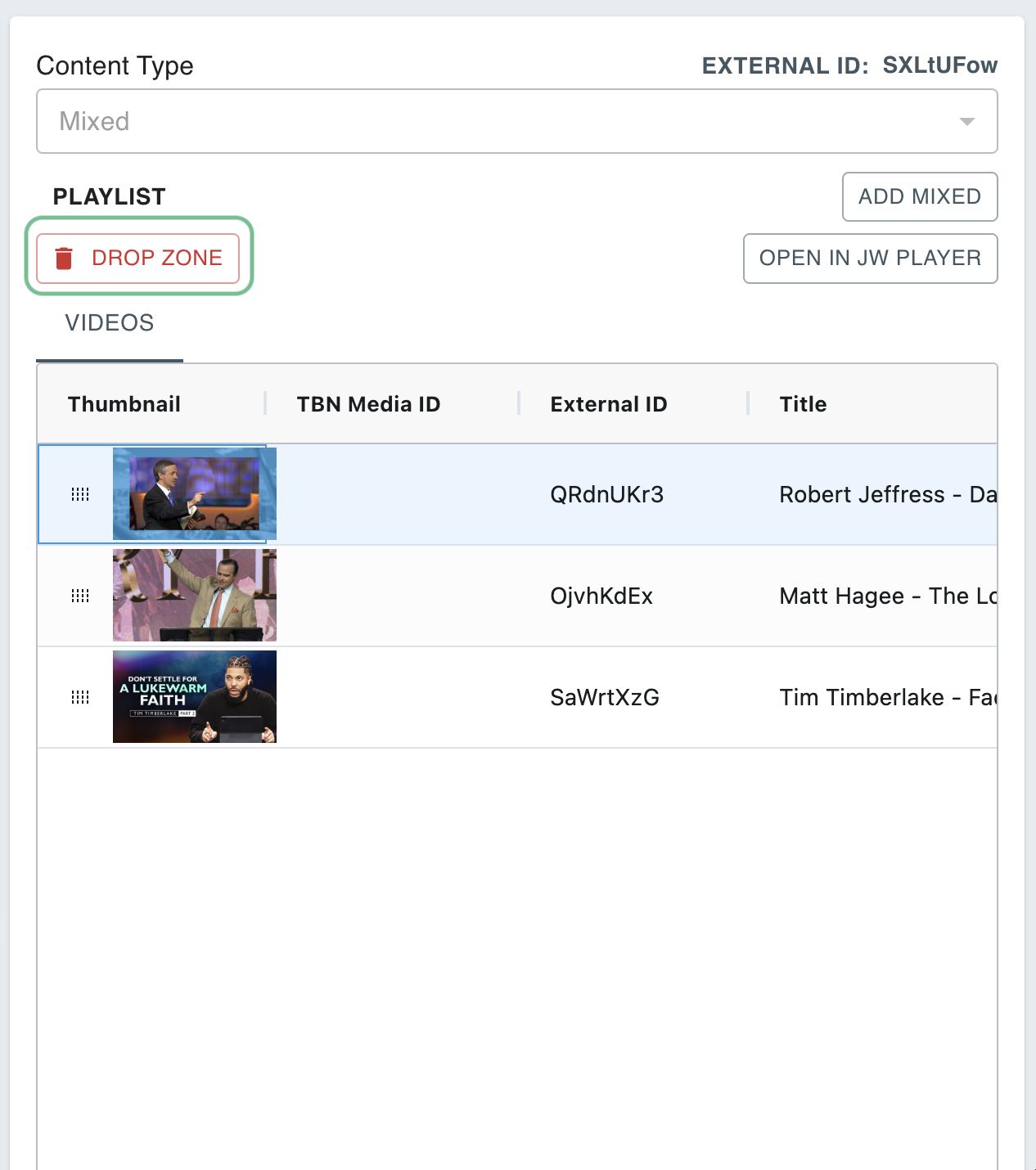Grab the drag handle for Tim Timberlake row
The width and height of the screenshot is (1036, 1170).
tap(80, 697)
